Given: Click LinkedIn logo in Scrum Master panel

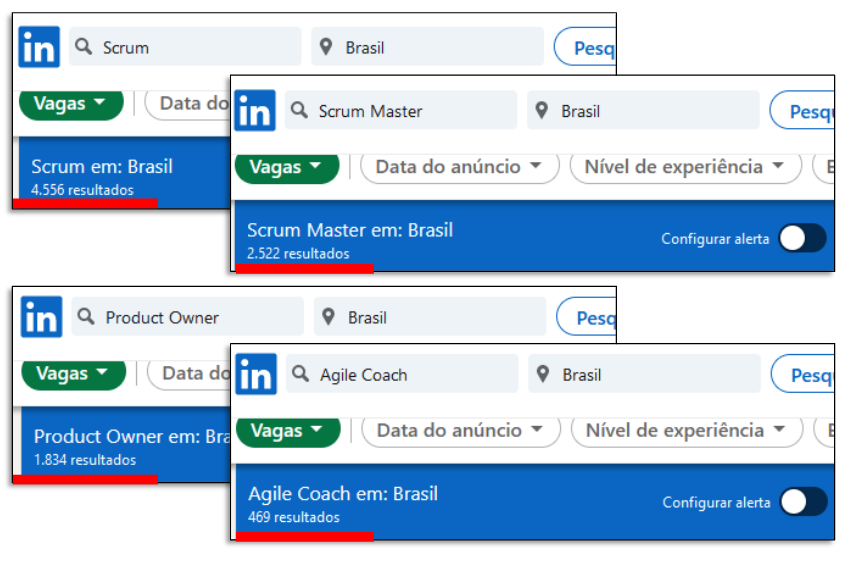Looking at the screenshot, I should point(255,110).
